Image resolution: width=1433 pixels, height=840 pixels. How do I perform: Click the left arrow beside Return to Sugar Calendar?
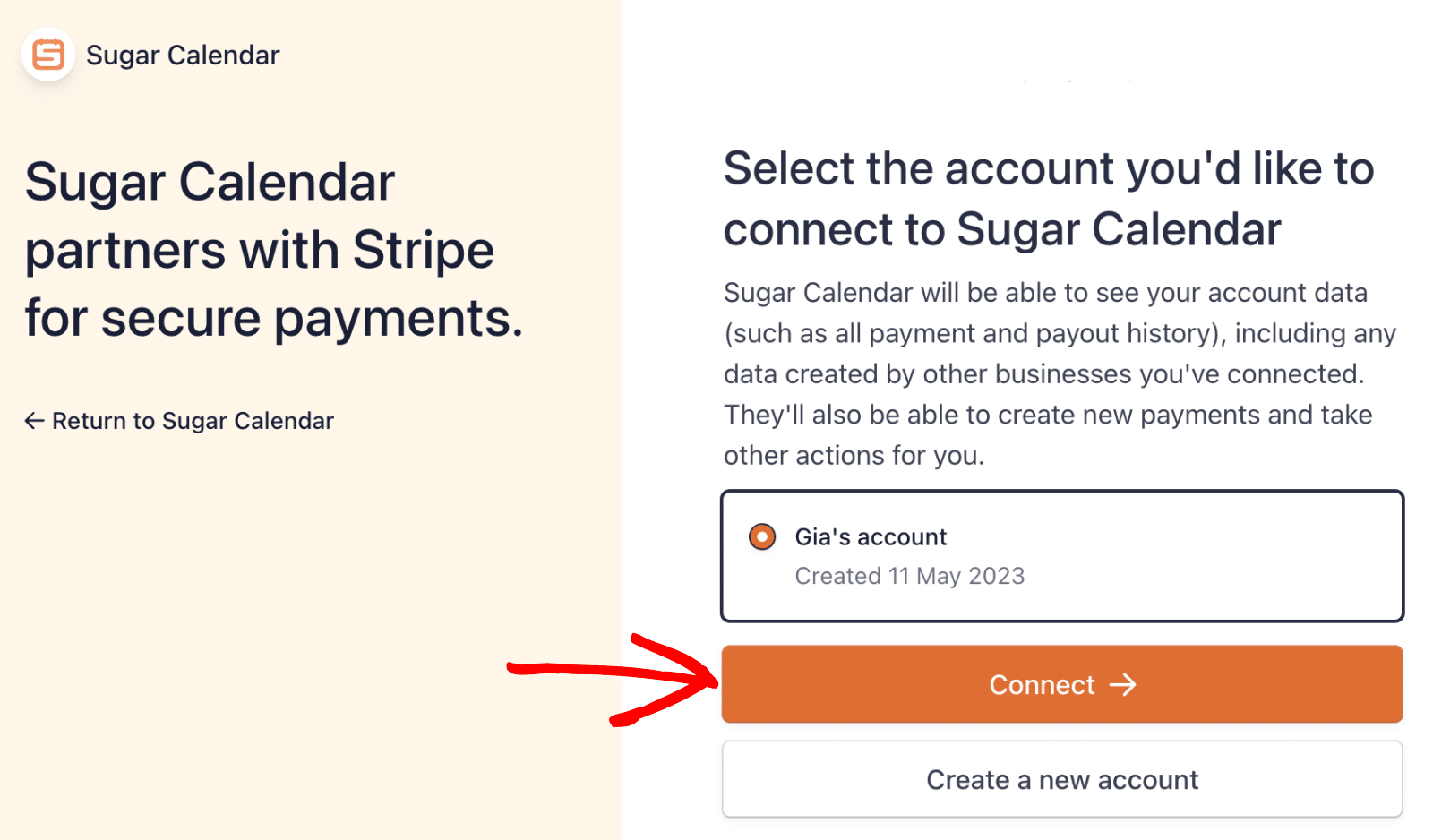coord(33,420)
